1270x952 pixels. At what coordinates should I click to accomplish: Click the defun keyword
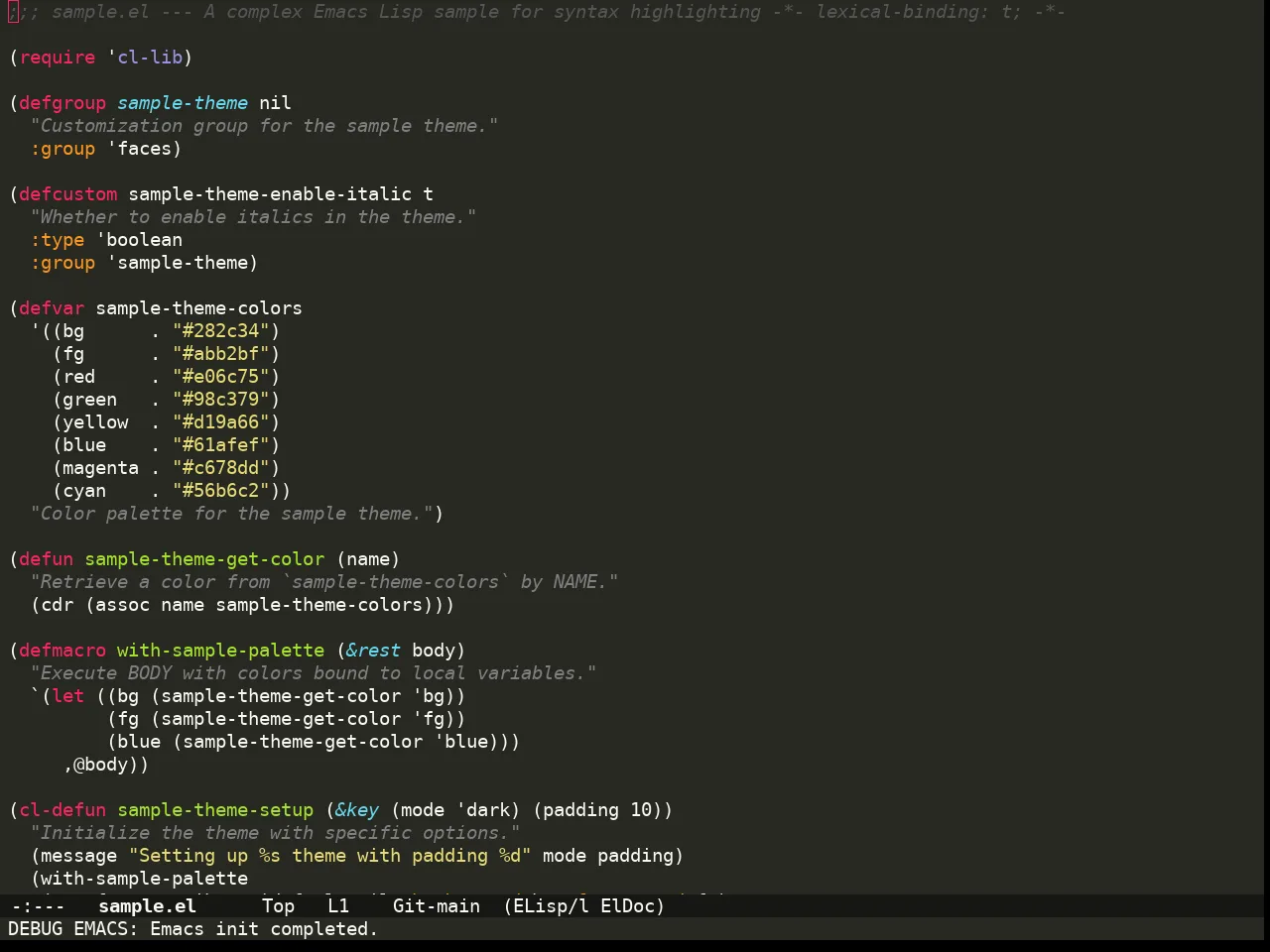coord(47,559)
